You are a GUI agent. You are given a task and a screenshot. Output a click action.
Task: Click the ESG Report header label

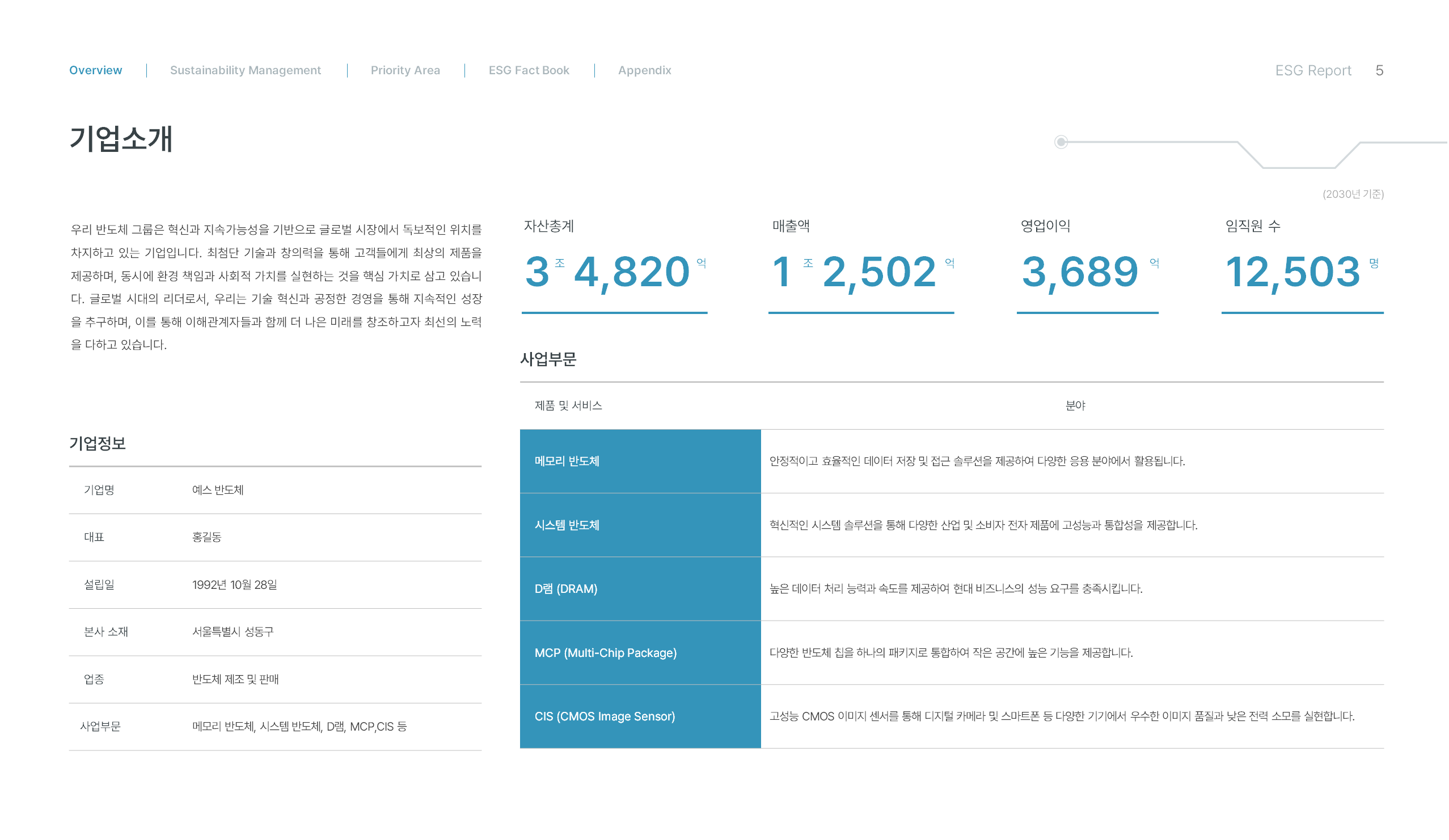[1313, 70]
